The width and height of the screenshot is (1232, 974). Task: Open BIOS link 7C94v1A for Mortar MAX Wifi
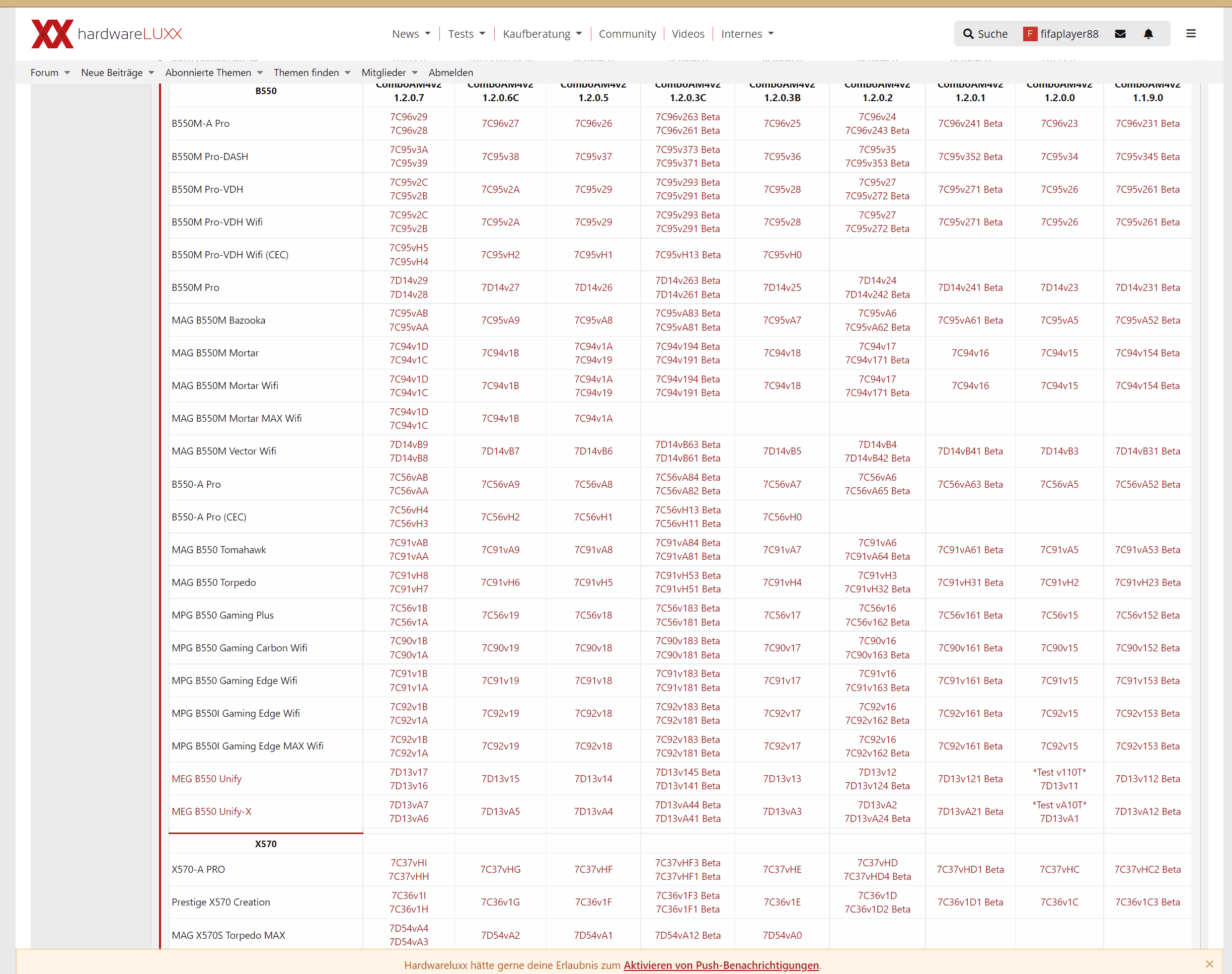pos(593,419)
